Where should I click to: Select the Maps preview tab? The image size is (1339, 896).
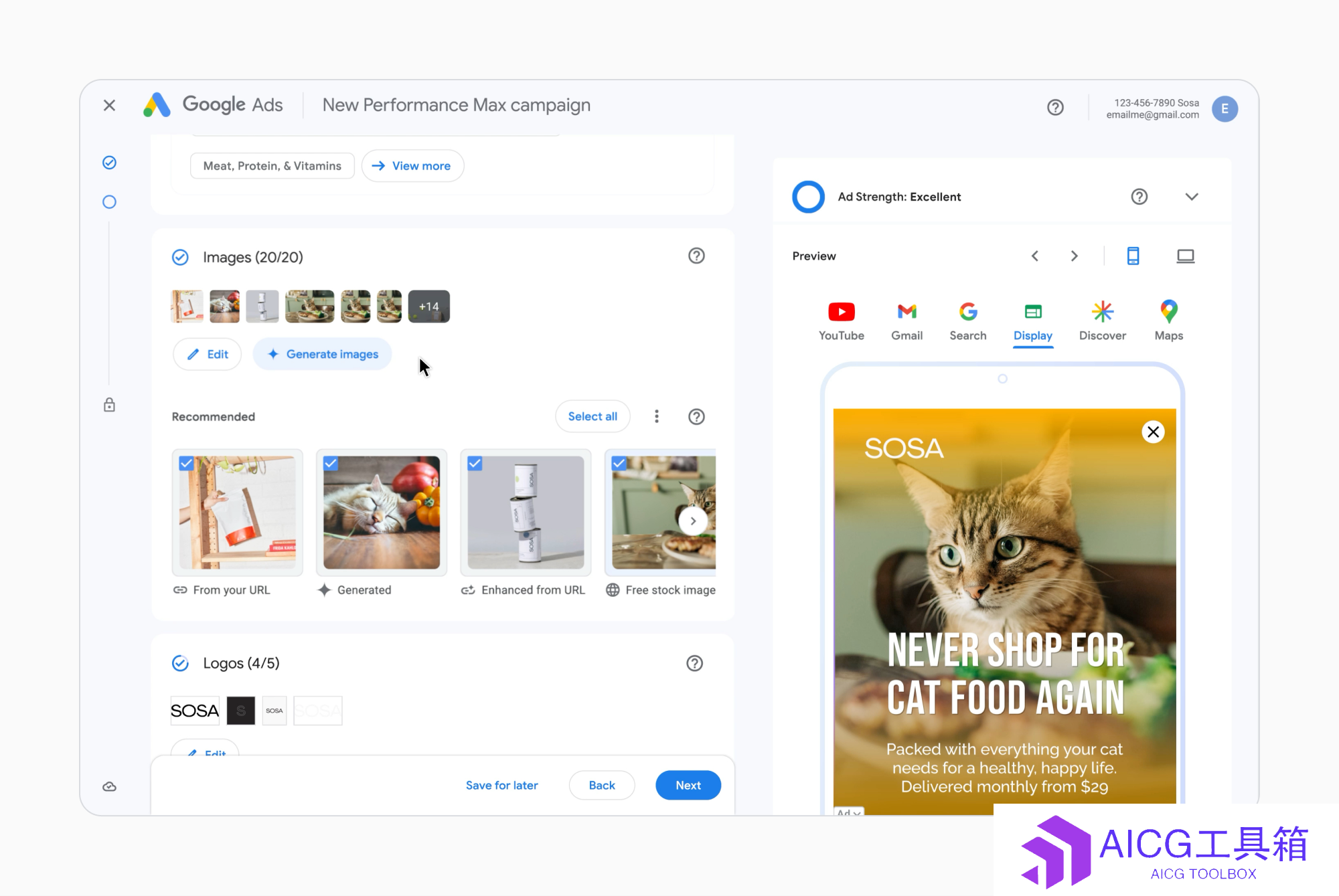(1168, 322)
